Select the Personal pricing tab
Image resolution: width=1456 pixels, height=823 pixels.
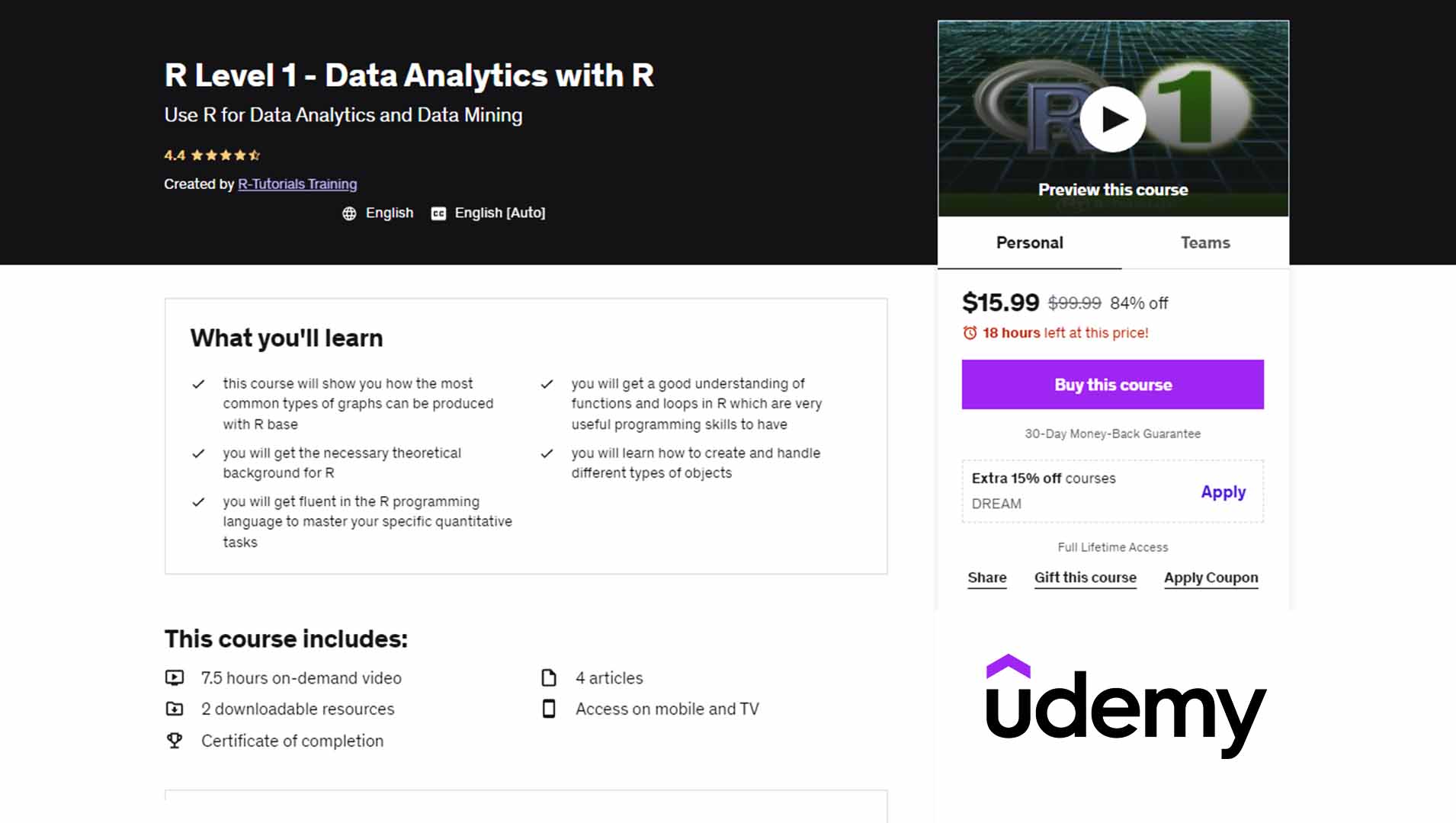pyautogui.click(x=1028, y=242)
